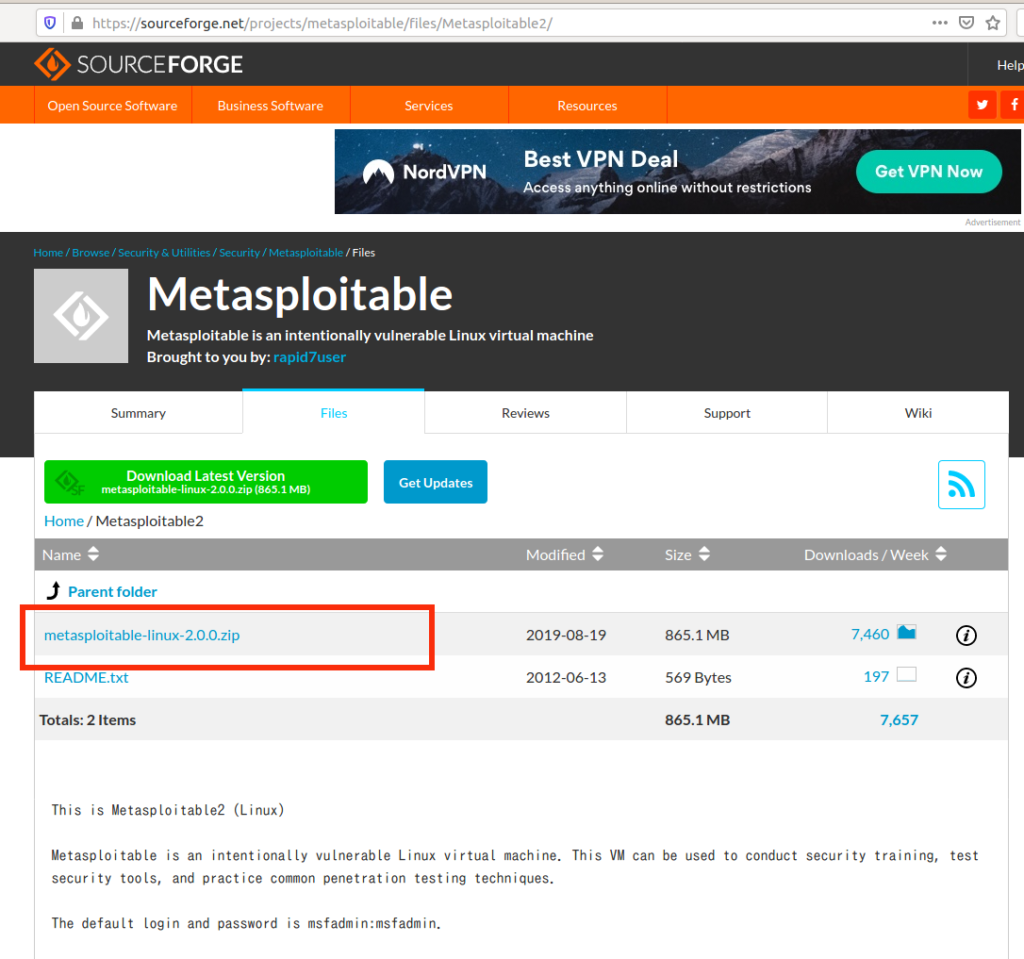
Task: Click the 2019-08-19 modified date cell
Action: tap(566, 635)
